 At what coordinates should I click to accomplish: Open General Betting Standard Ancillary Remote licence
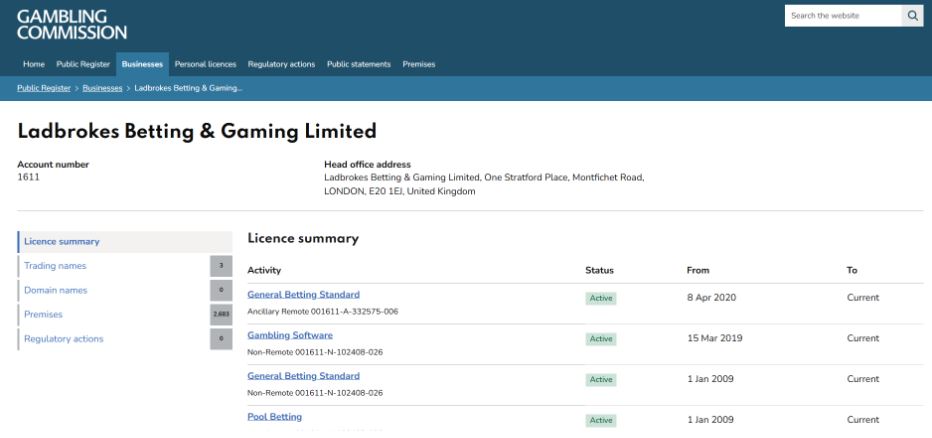[304, 295]
